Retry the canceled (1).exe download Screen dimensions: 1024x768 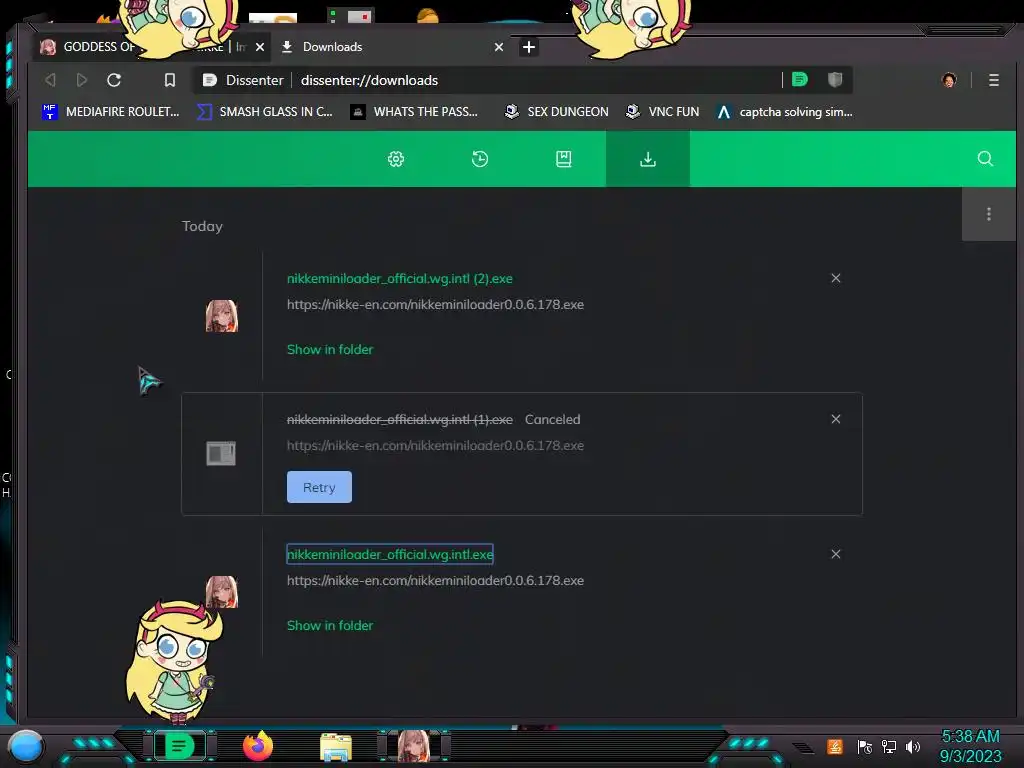pyautogui.click(x=319, y=487)
